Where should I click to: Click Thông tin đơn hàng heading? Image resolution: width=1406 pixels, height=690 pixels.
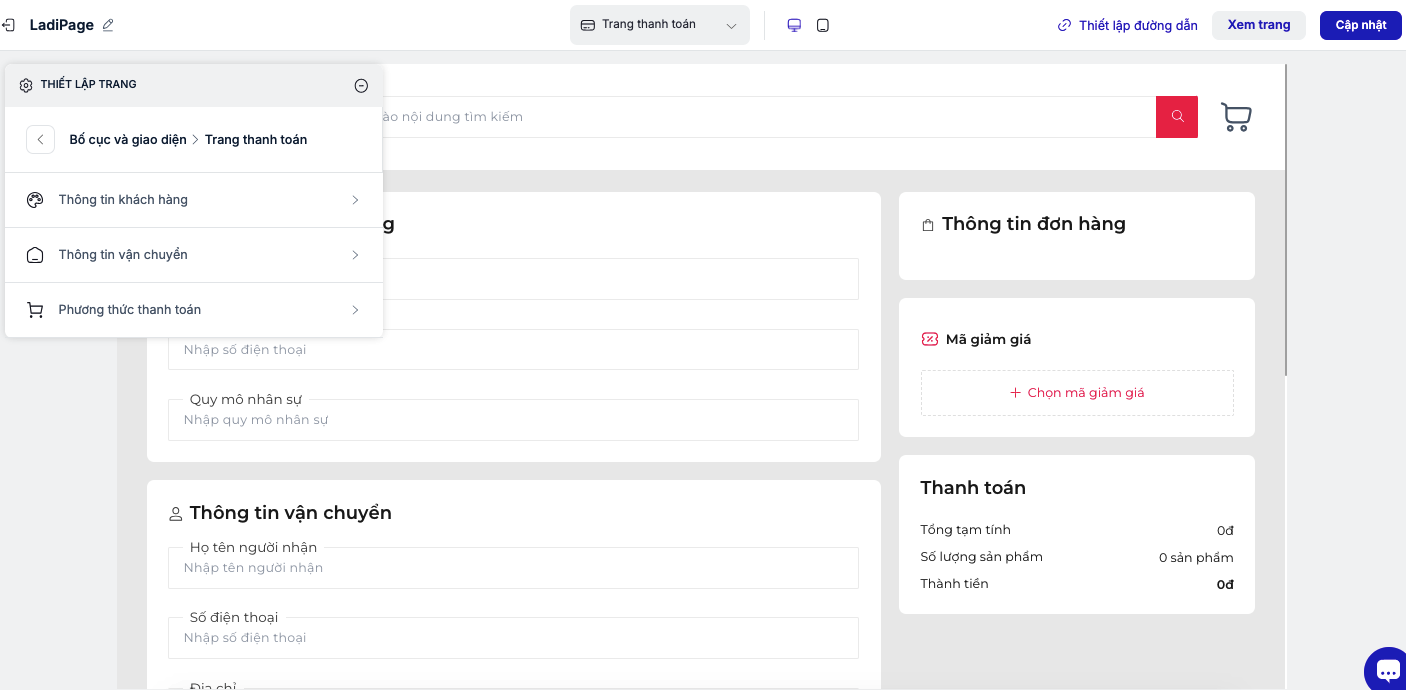tap(1034, 224)
